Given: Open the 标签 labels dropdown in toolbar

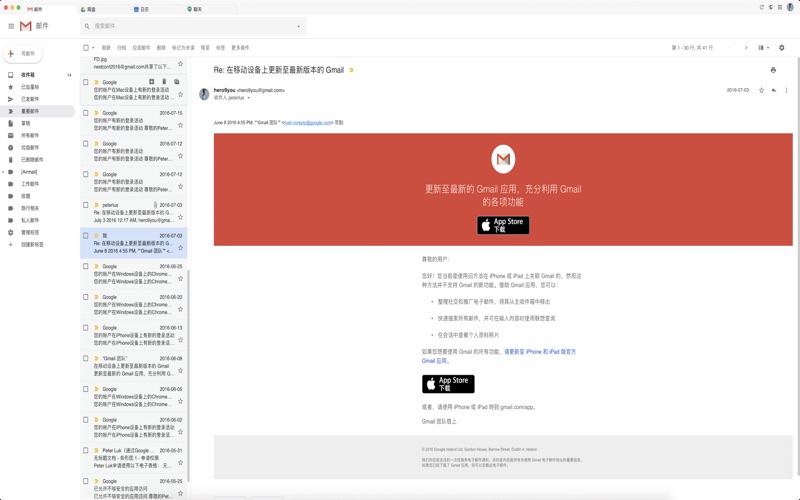Looking at the screenshot, I should pyautogui.click(x=220, y=48).
